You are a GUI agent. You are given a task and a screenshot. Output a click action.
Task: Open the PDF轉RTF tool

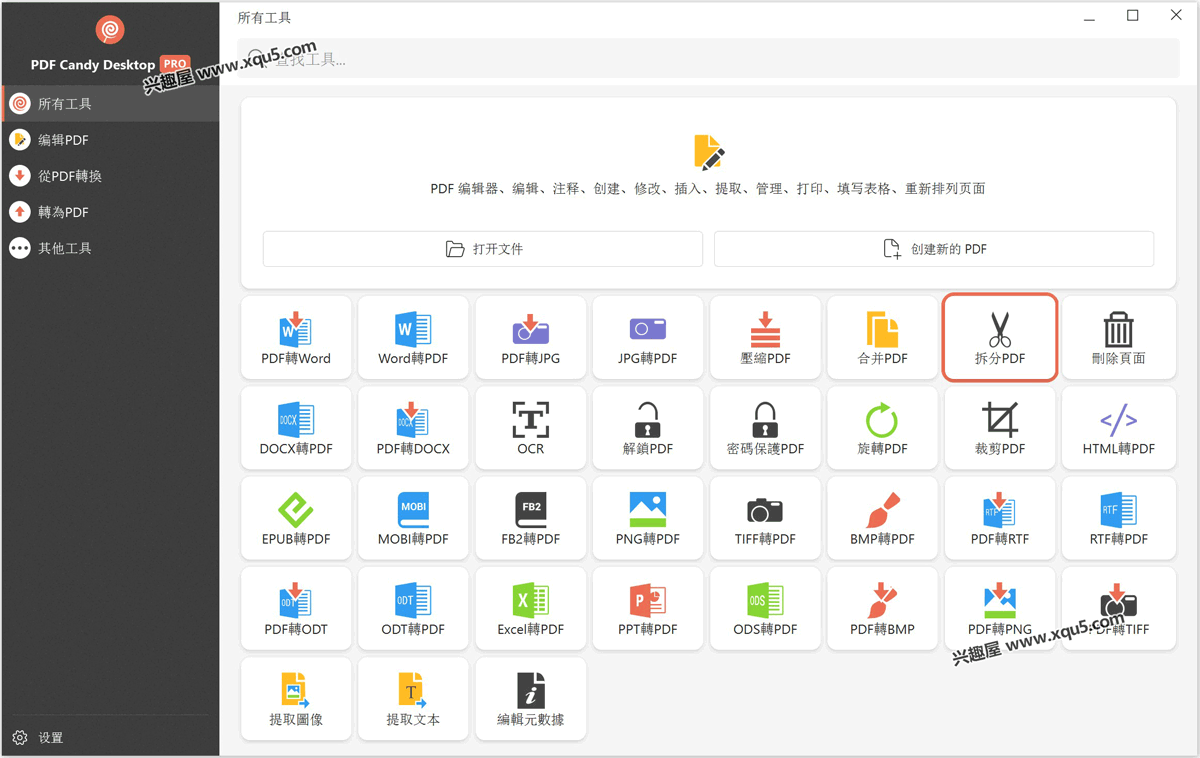pyautogui.click(x=1000, y=518)
